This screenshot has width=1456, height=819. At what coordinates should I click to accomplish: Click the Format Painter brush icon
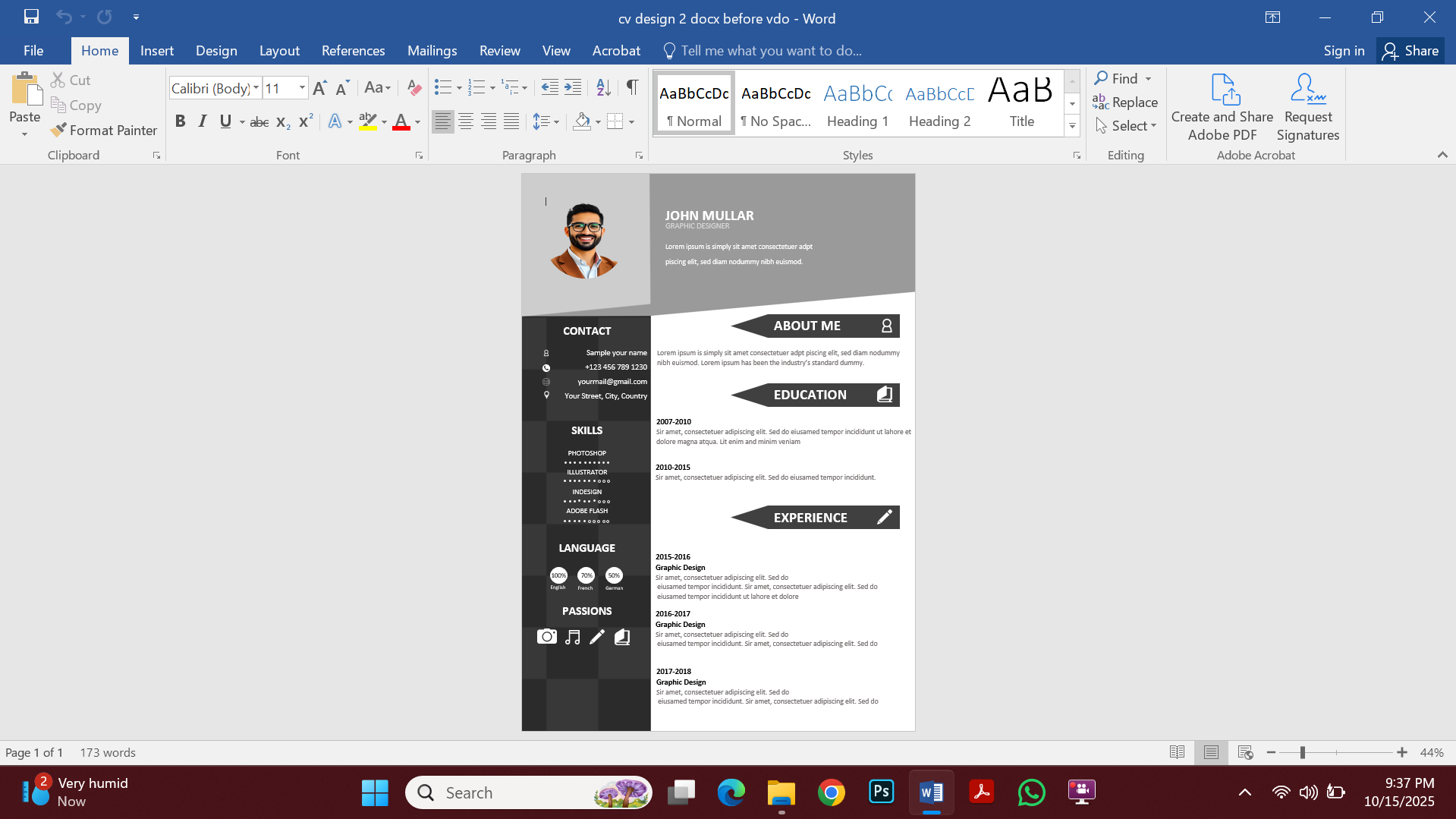point(58,131)
